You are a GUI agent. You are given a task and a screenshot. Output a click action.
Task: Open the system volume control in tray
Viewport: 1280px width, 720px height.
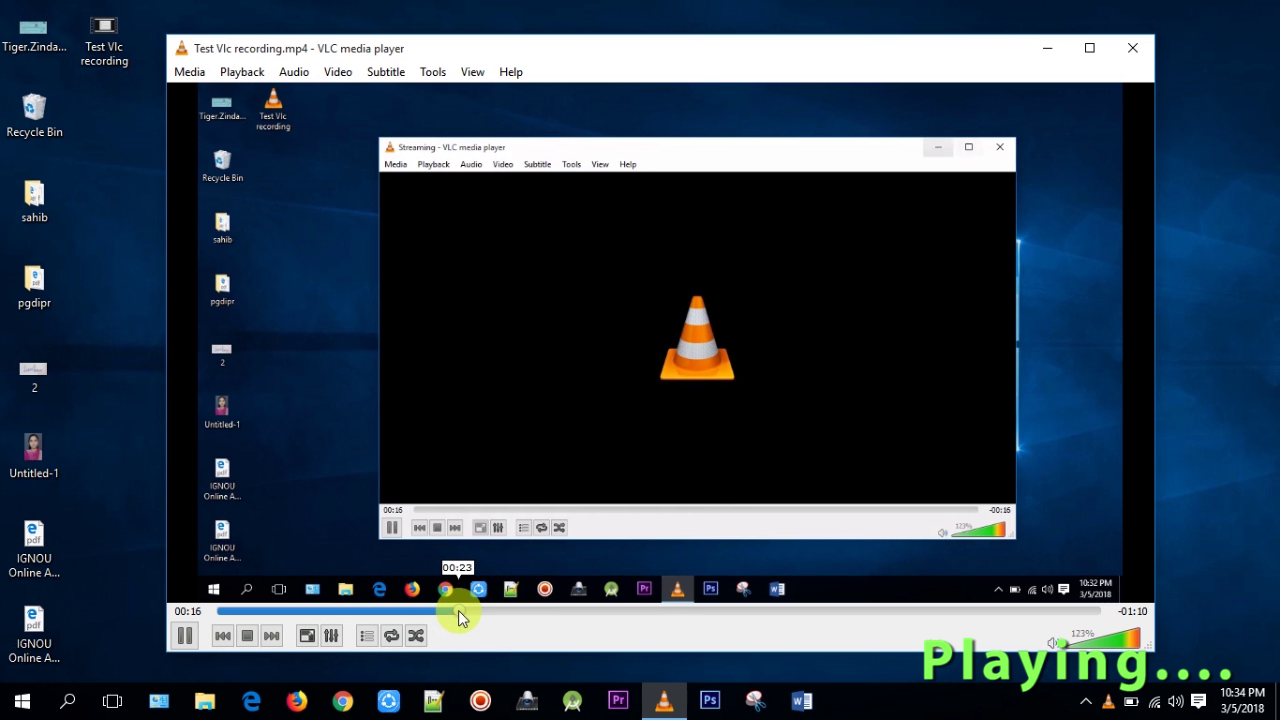(1176, 701)
